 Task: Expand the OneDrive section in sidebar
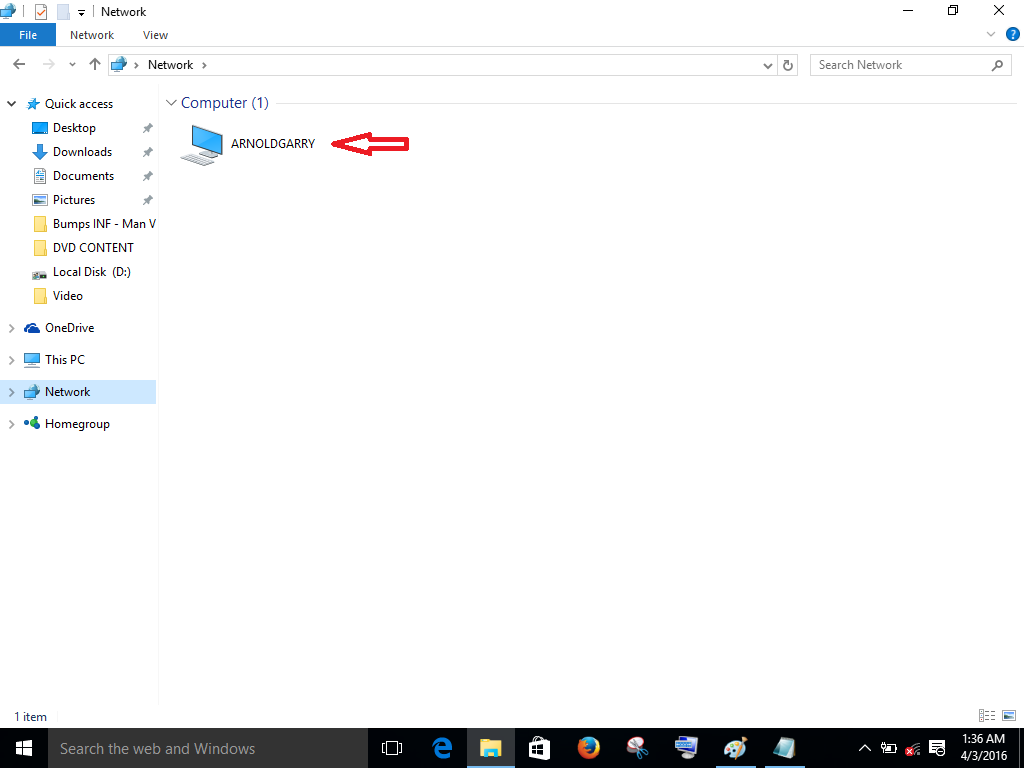[12, 327]
